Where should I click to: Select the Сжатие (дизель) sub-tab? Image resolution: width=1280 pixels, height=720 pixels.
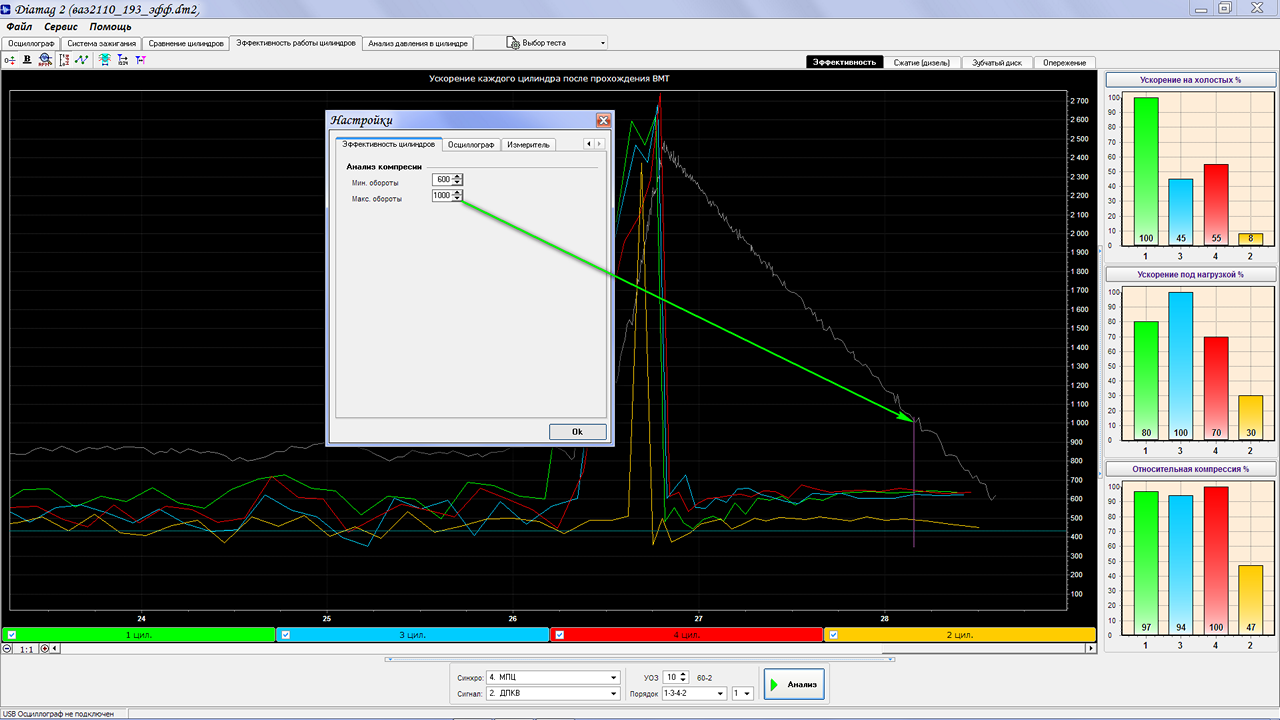922,62
